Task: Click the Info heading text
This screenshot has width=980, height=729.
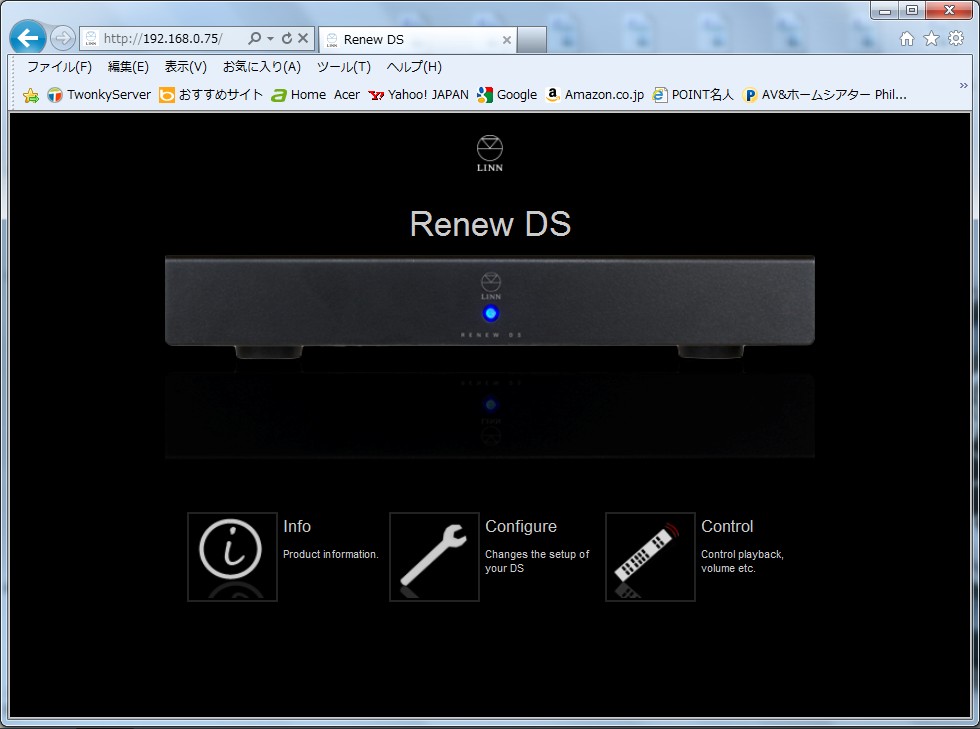Action: [x=297, y=526]
